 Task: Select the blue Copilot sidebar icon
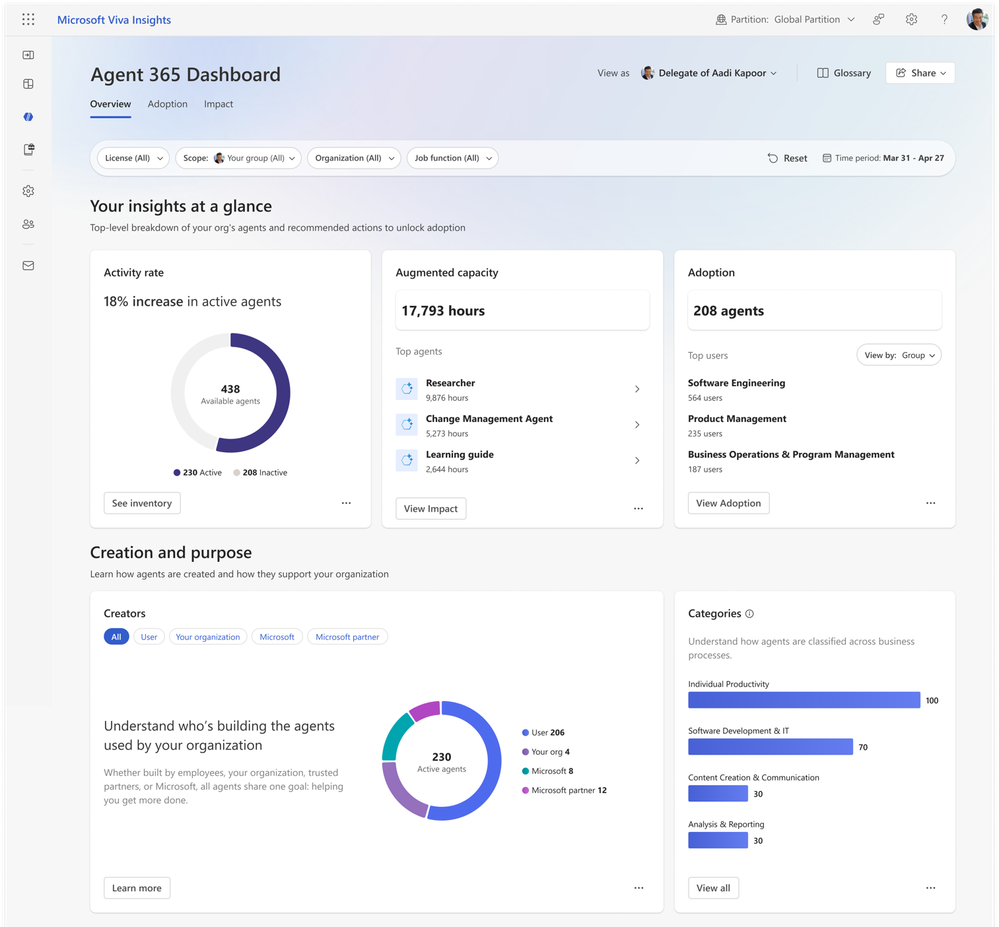click(x=28, y=117)
